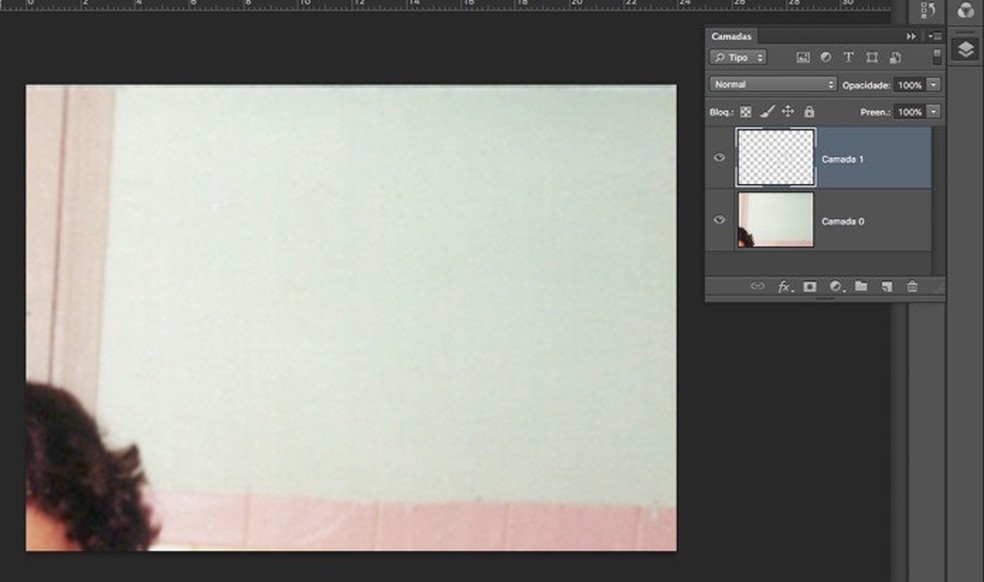
Task: Toggle the layer filtering on/off switch
Action: coord(937,57)
